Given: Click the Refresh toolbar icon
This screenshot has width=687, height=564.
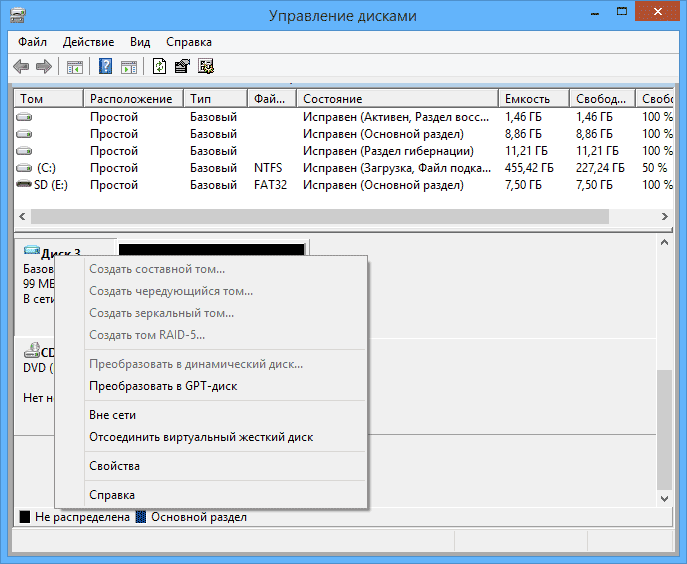Looking at the screenshot, I should (x=159, y=67).
